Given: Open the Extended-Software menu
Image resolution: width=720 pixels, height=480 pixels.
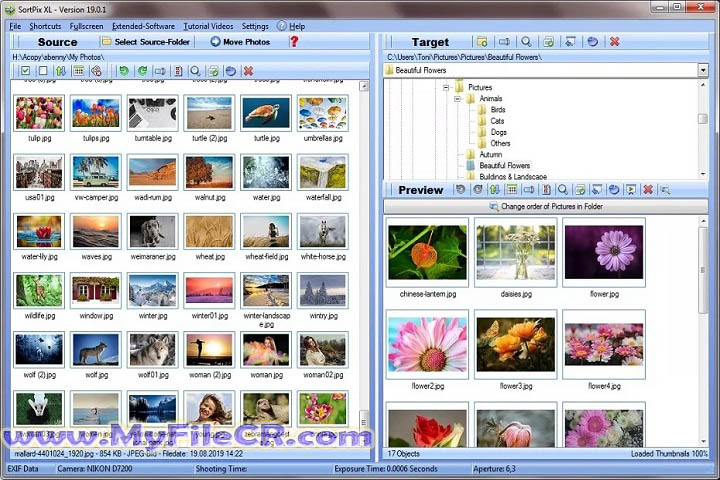Looking at the screenshot, I should click(x=143, y=26).
